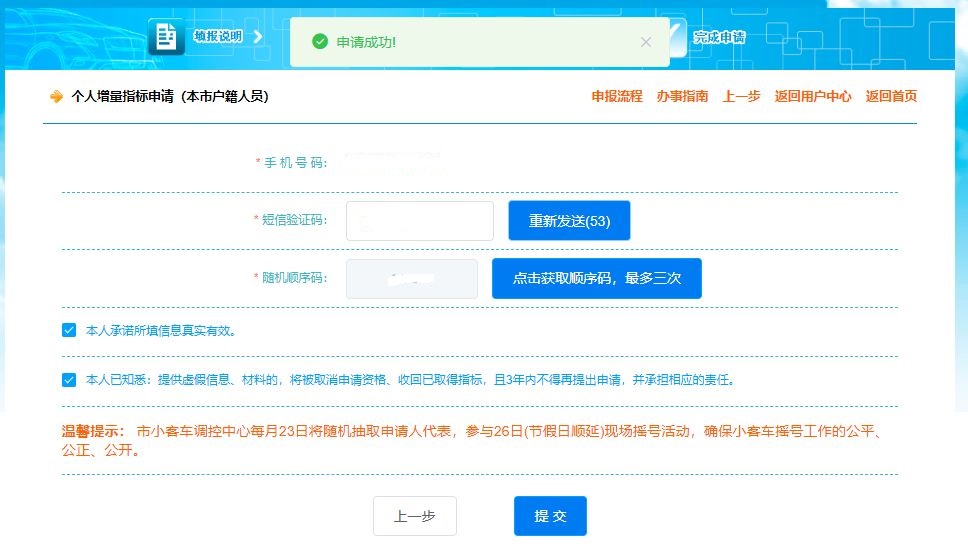Click the 随机顺序码 field

[x=412, y=278]
